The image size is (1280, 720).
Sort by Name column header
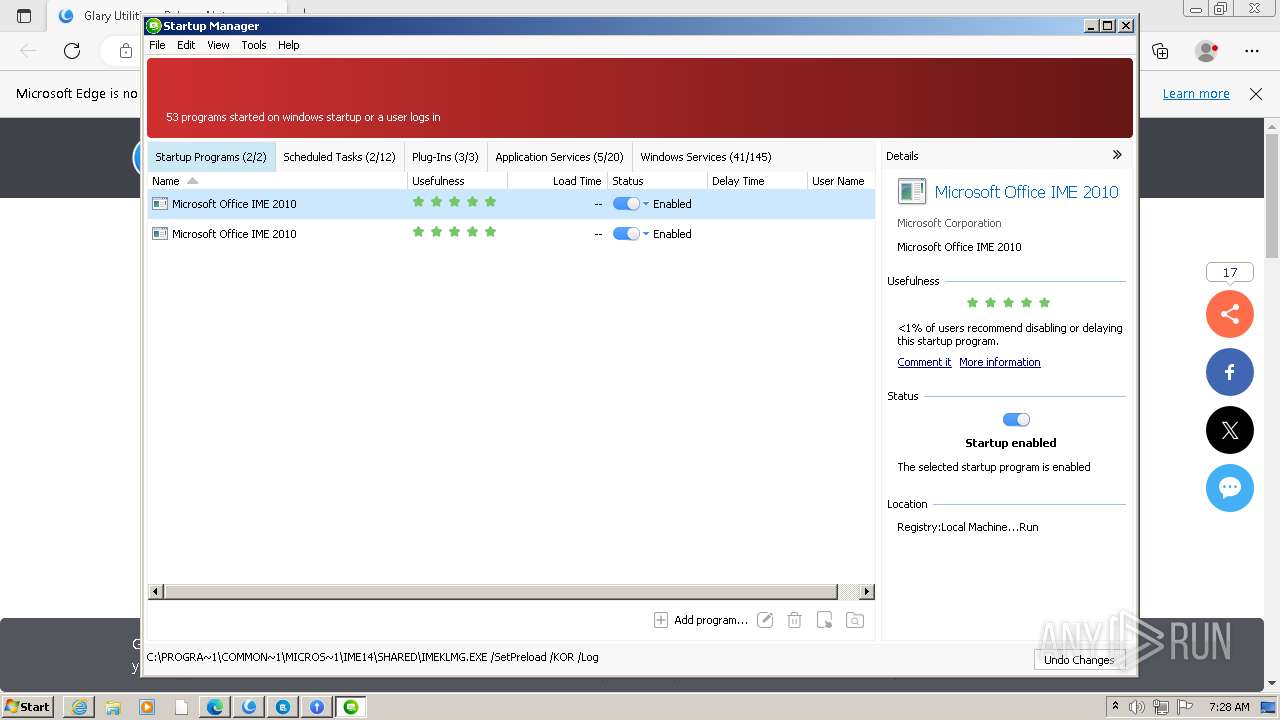pyautogui.click(x=277, y=181)
